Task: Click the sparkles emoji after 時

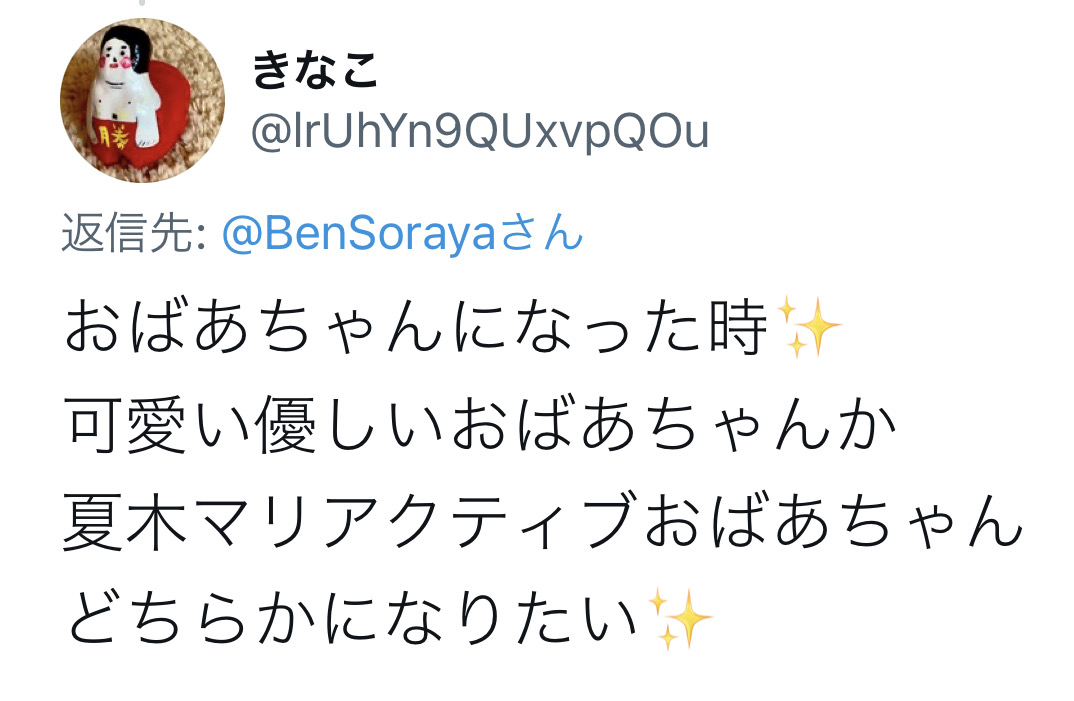Action: click(x=809, y=327)
